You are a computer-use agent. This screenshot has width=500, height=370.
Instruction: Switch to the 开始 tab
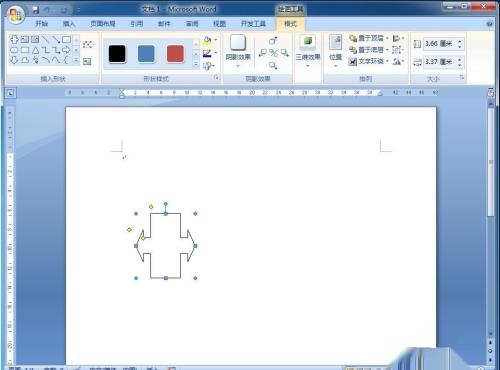point(42,24)
